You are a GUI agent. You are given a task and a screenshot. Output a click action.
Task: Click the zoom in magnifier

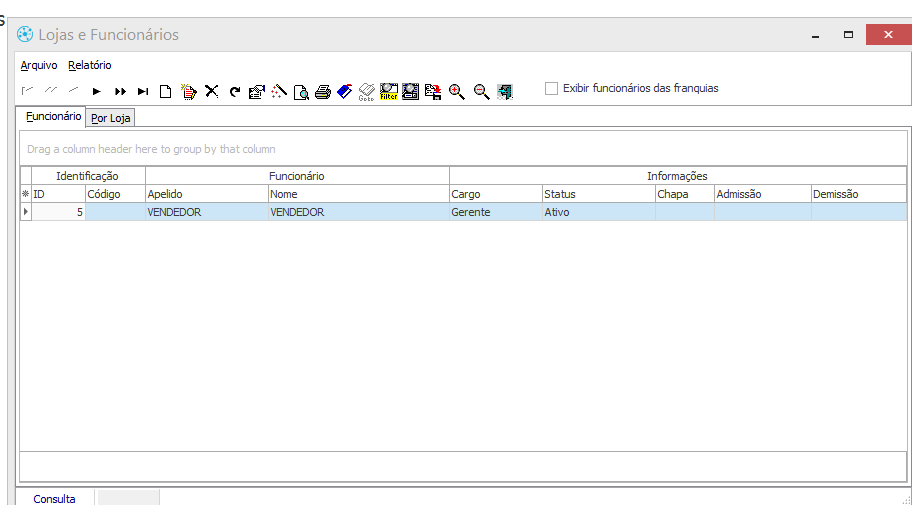(x=457, y=92)
